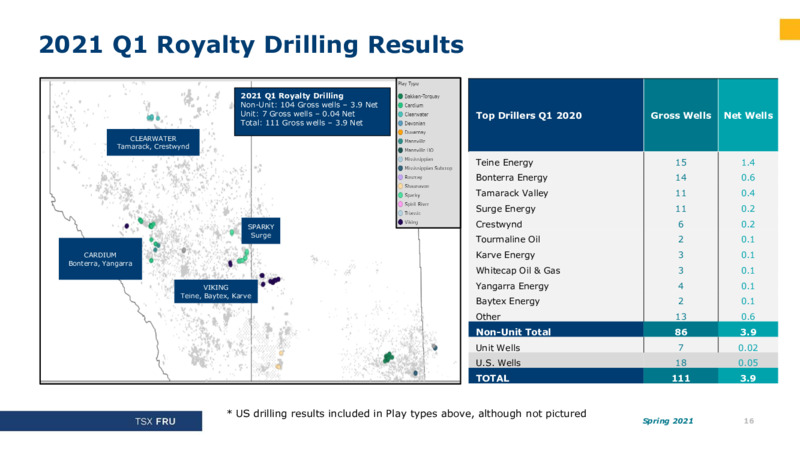Select the Baytex Energy row label
The height and width of the screenshot is (450, 800).
tap(507, 301)
